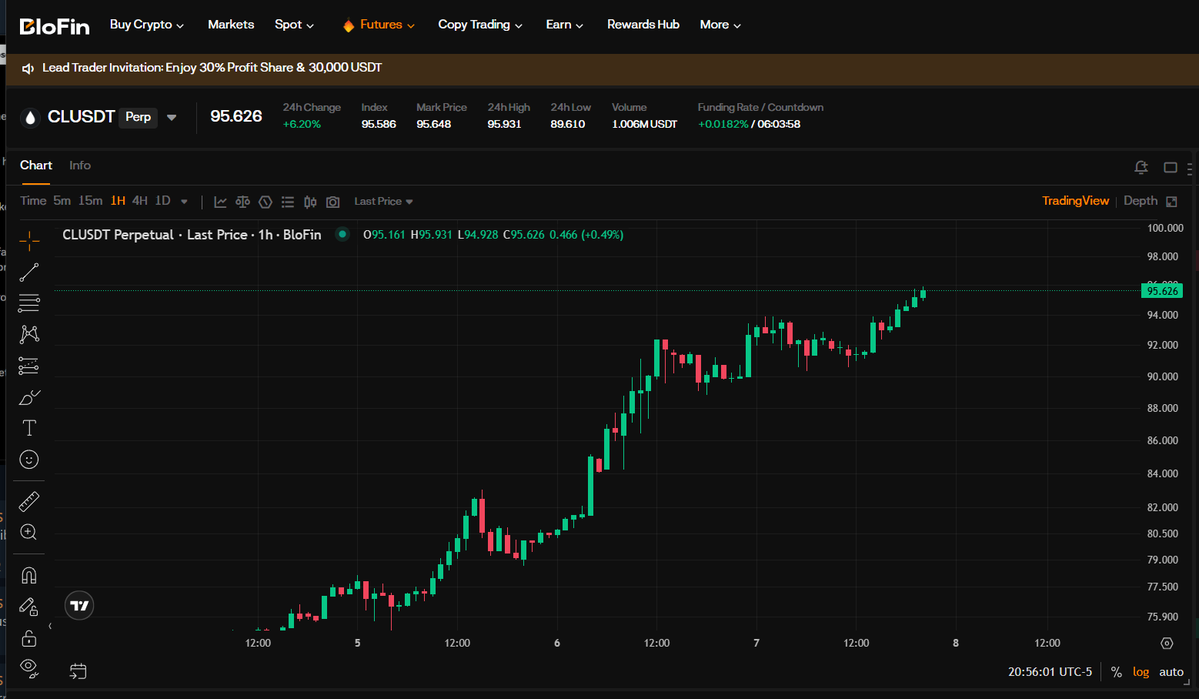Expand the Buy Crypto menu
1199x699 pixels.
pos(147,24)
